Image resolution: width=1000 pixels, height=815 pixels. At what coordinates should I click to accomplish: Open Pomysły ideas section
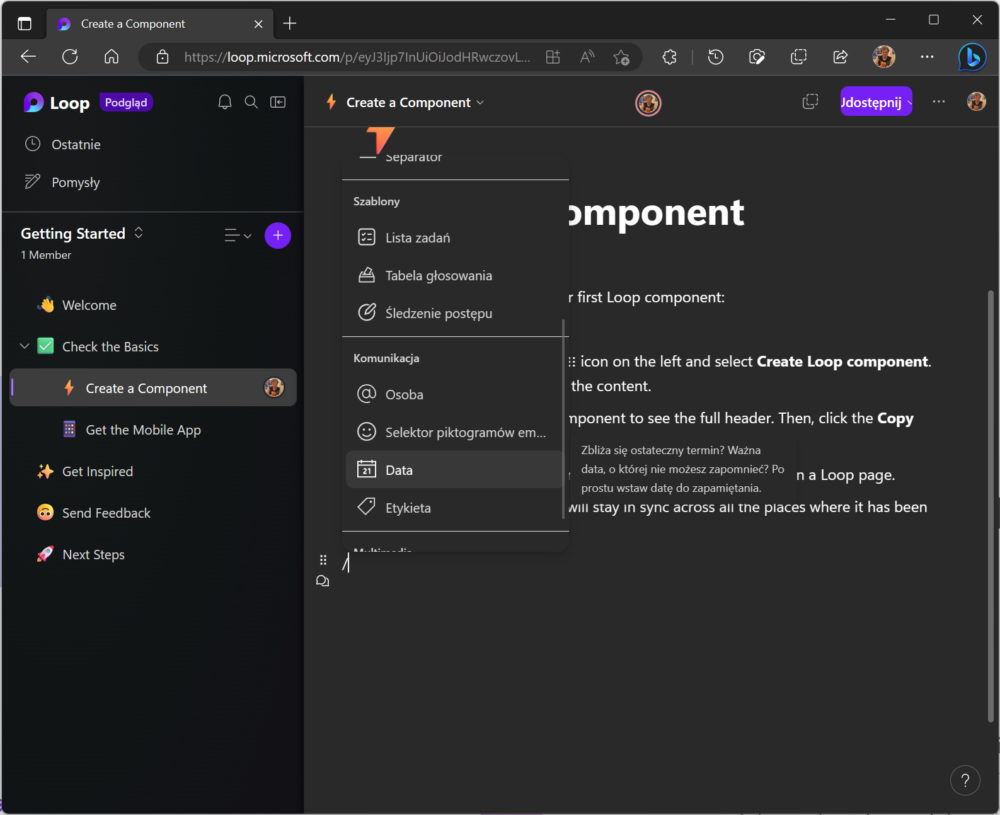pyautogui.click(x=62, y=182)
